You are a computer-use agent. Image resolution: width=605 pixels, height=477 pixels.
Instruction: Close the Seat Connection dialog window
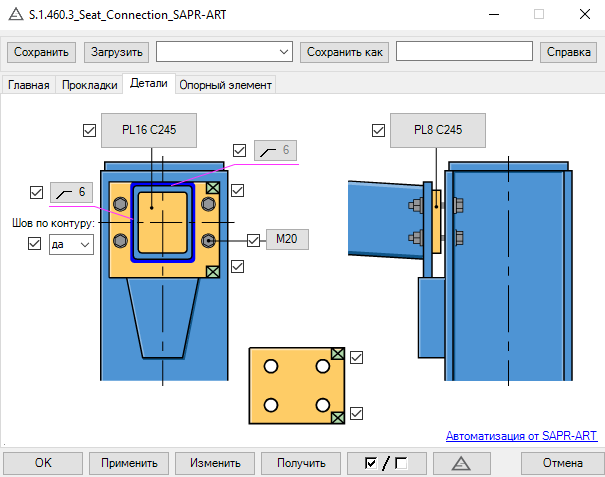click(x=585, y=14)
